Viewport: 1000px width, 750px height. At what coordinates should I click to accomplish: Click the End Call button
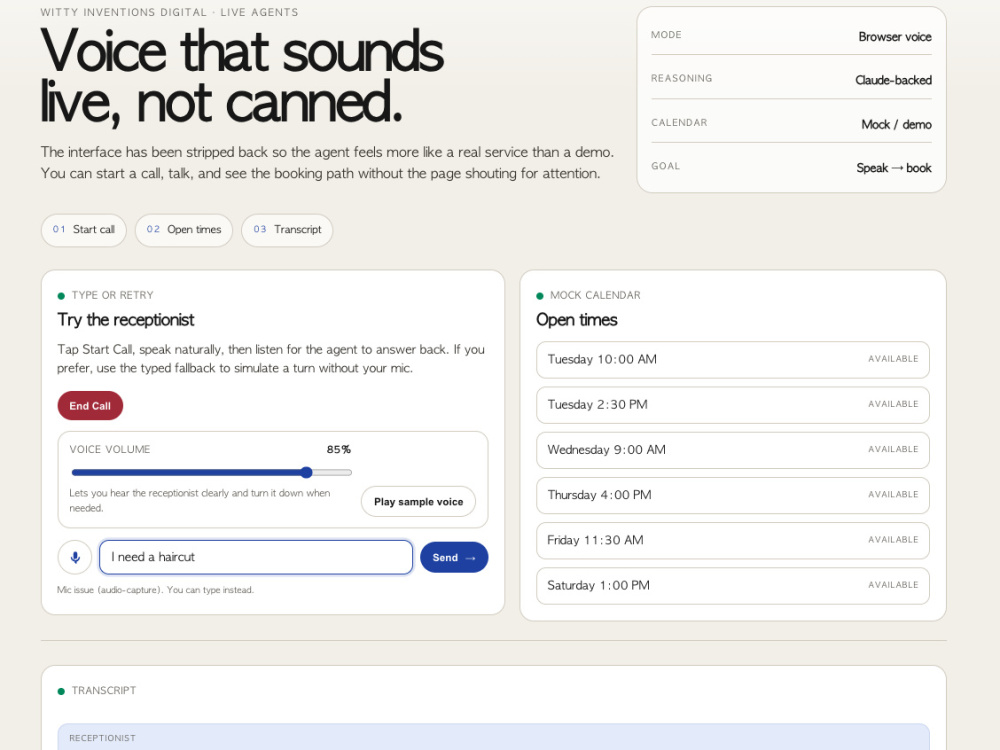[90, 406]
